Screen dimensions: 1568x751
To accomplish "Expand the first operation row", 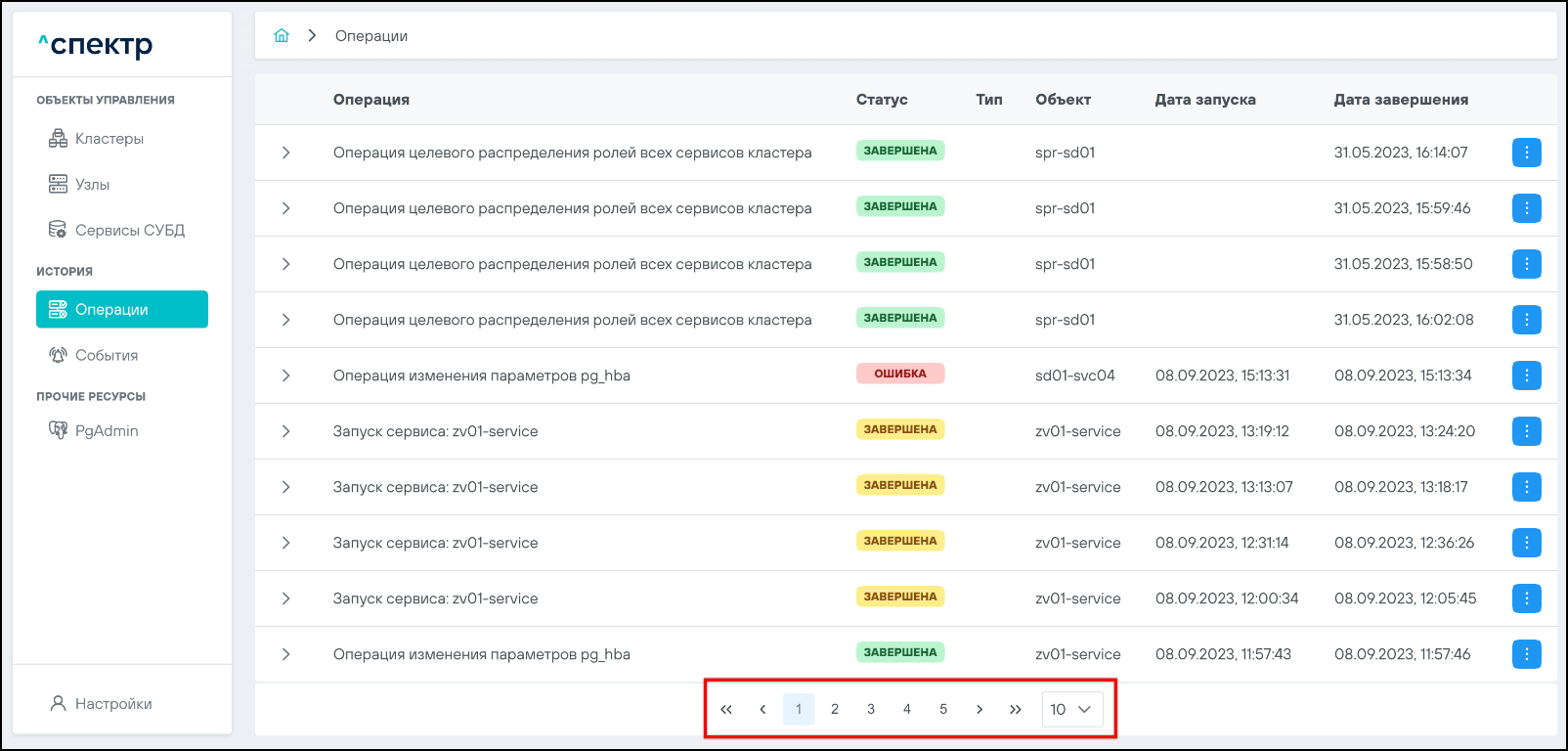I will tap(285, 153).
